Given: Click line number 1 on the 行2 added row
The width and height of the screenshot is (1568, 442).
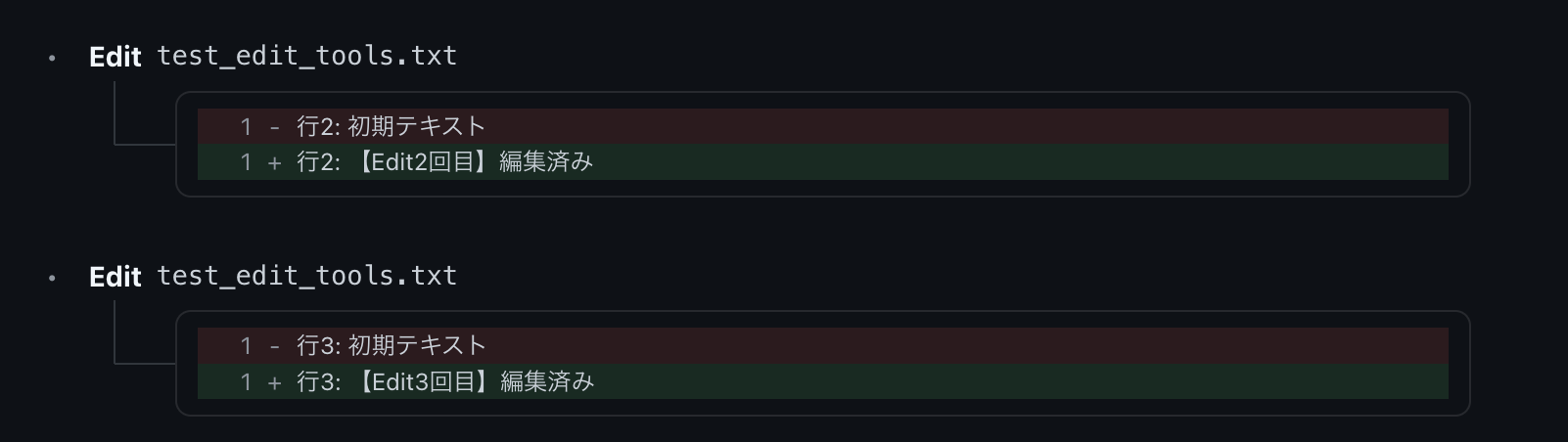Looking at the screenshot, I should 246,162.
